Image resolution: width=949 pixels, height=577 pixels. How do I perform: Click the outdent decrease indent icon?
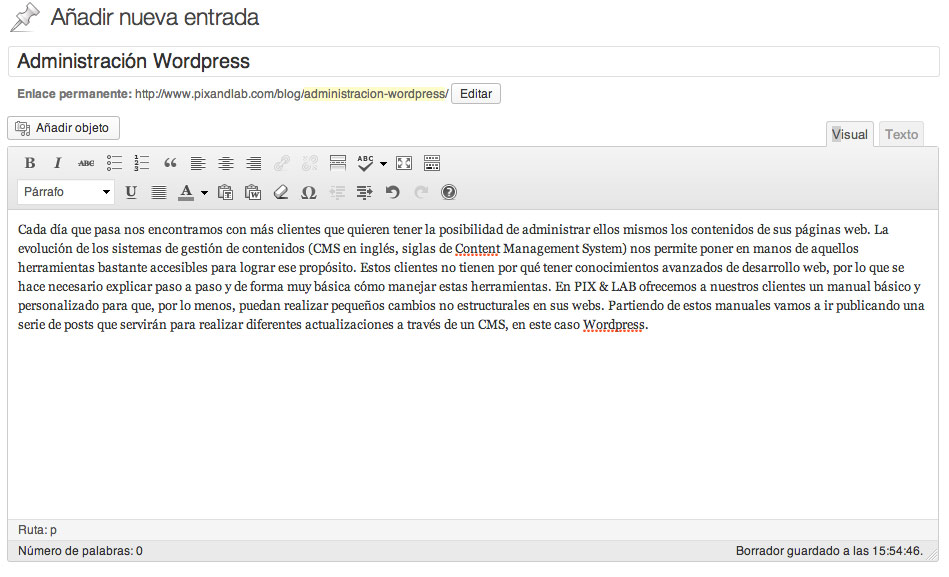point(337,193)
